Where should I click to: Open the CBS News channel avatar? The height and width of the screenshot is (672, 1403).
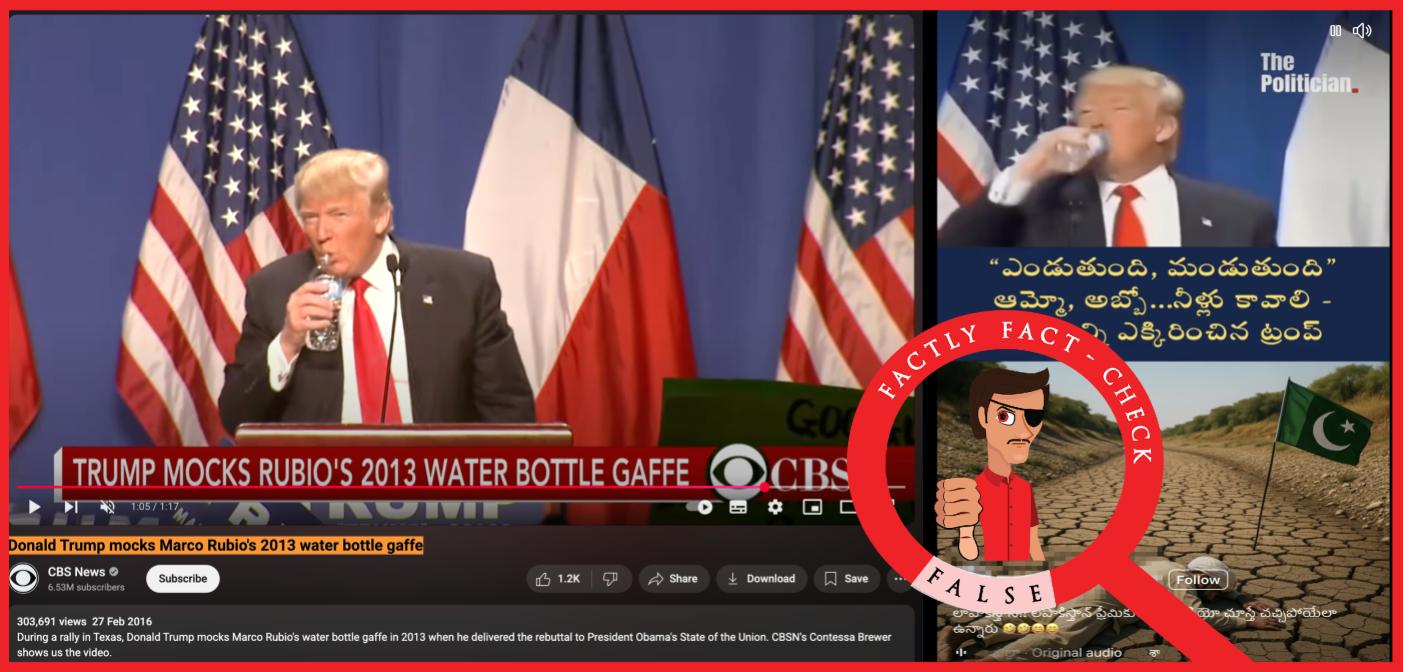pyautogui.click(x=23, y=579)
